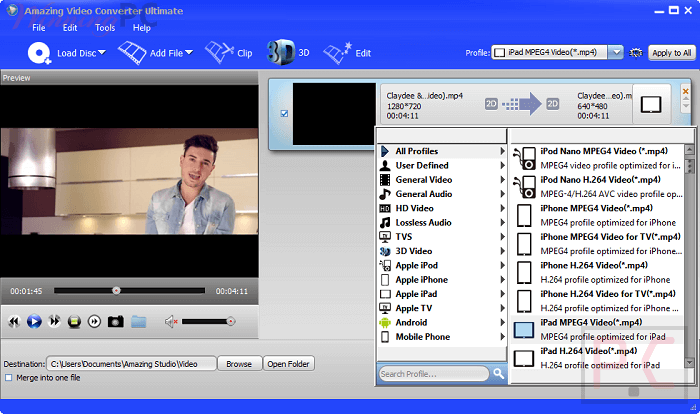
Task: Uncheck the Claydee video file checkbox
Action: click(x=284, y=113)
